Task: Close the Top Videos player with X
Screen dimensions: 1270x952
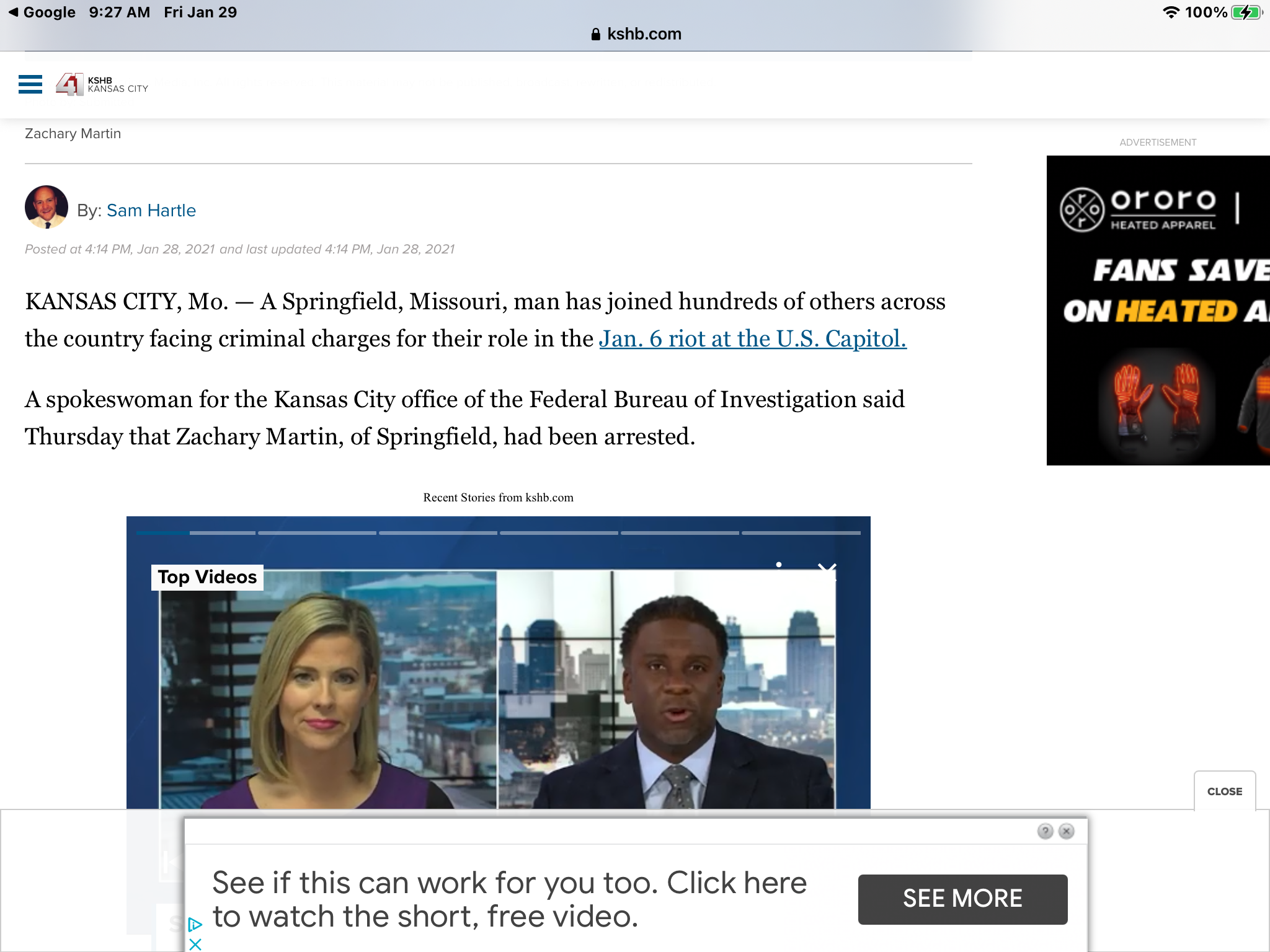Action: coord(827,571)
